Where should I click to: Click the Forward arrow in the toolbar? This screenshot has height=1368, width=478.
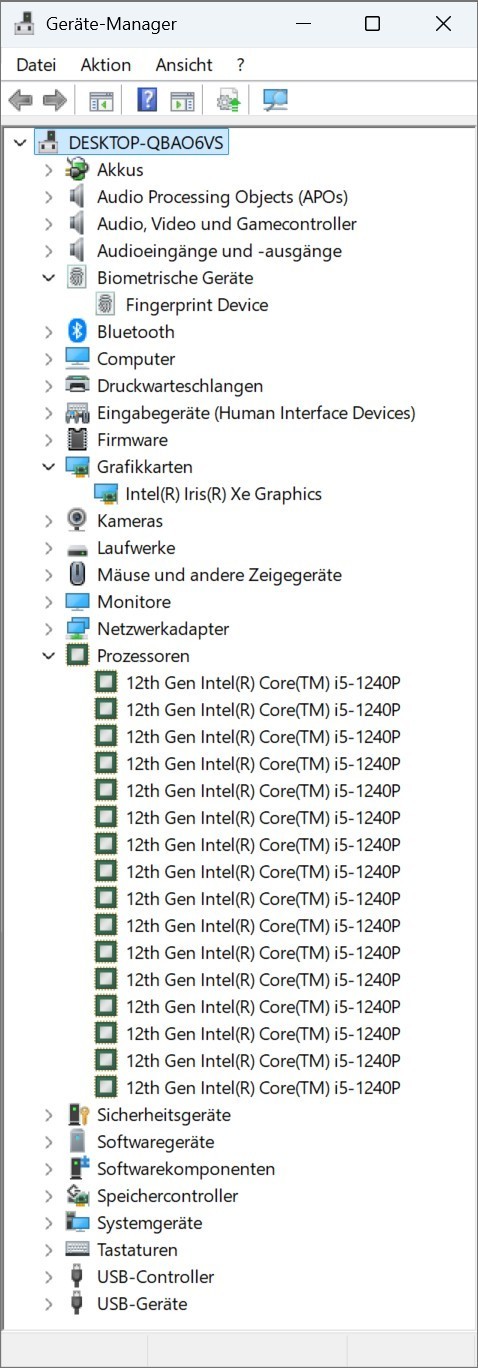54,100
